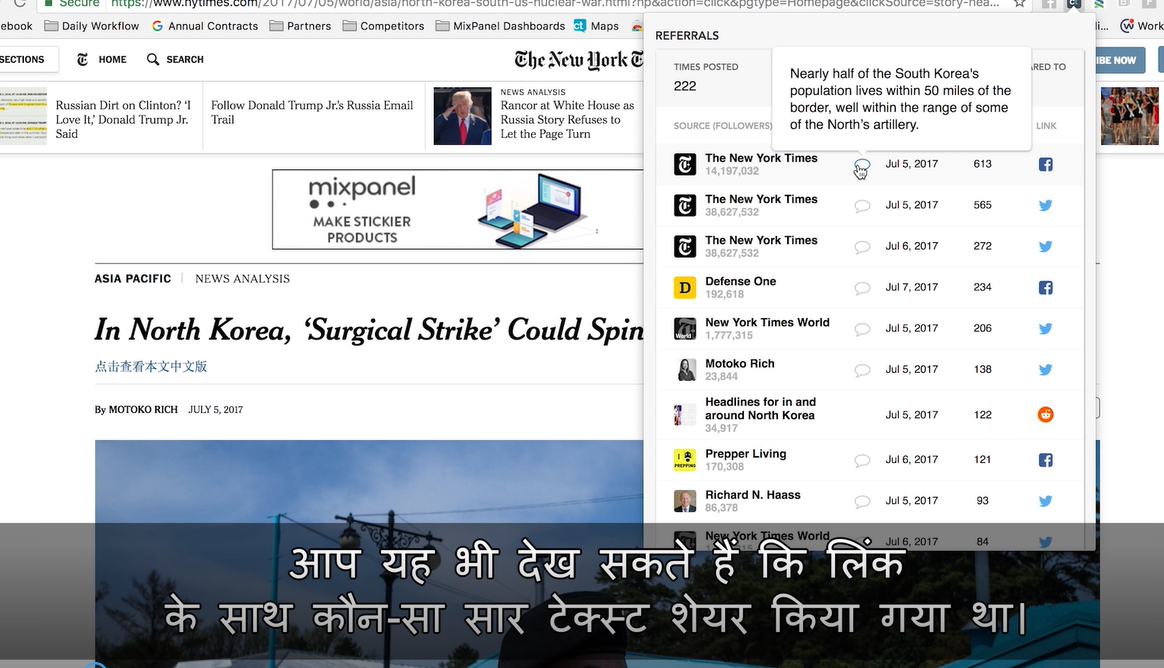Go to NYT Home
1164x668 pixels.
click(x=102, y=60)
